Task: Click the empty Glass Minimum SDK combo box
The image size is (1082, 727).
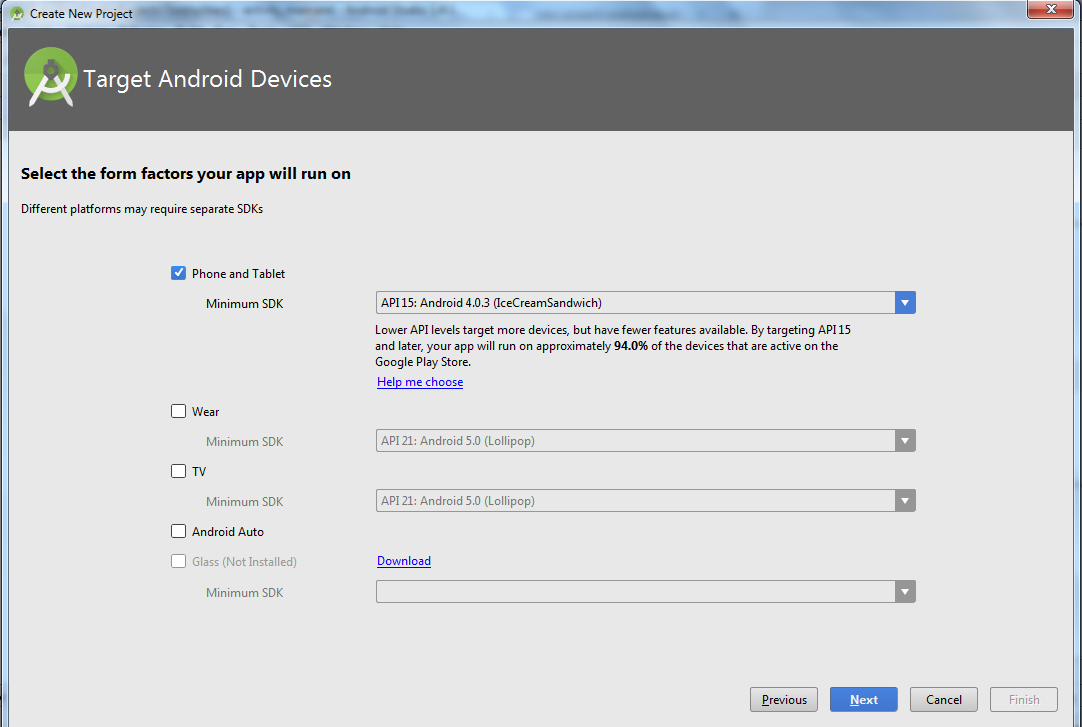Action: [x=645, y=592]
